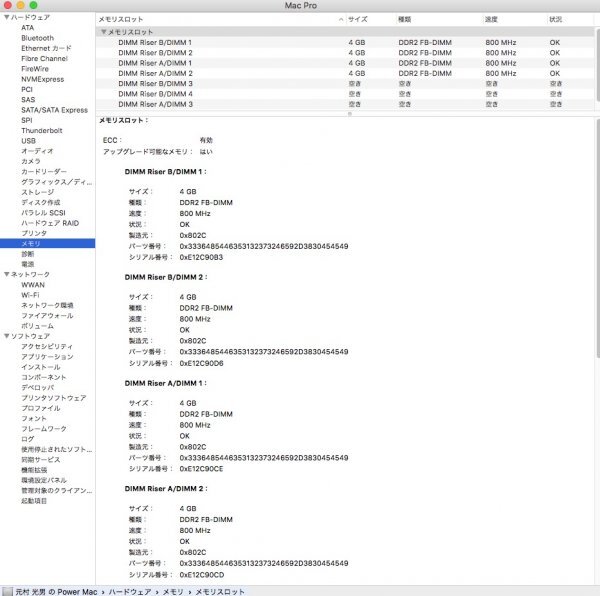This screenshot has height=596, width=600.
Task: Click serial number 0xE12C90CD
Action: (202, 575)
